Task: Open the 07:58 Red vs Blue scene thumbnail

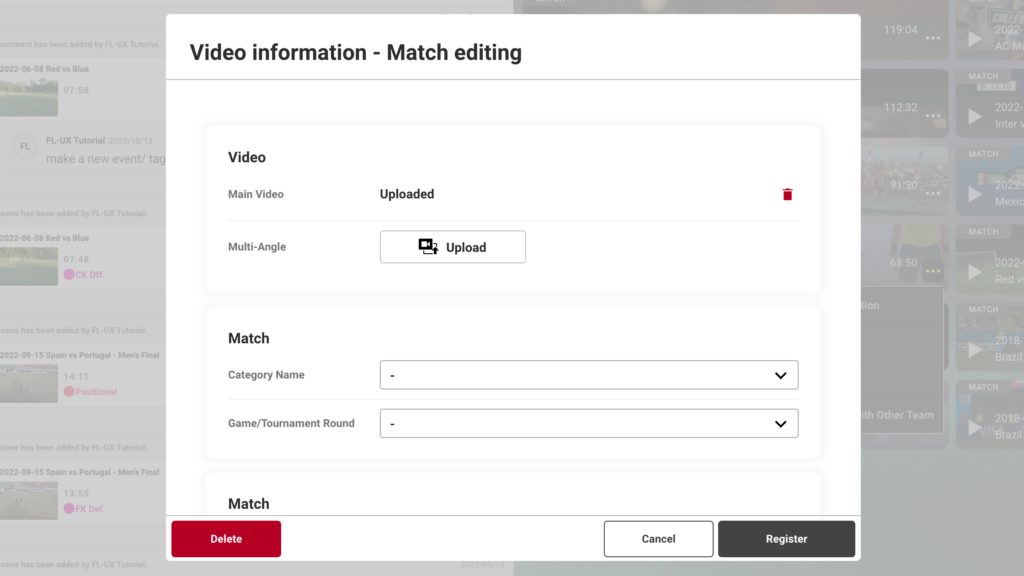Action: pos(29,97)
